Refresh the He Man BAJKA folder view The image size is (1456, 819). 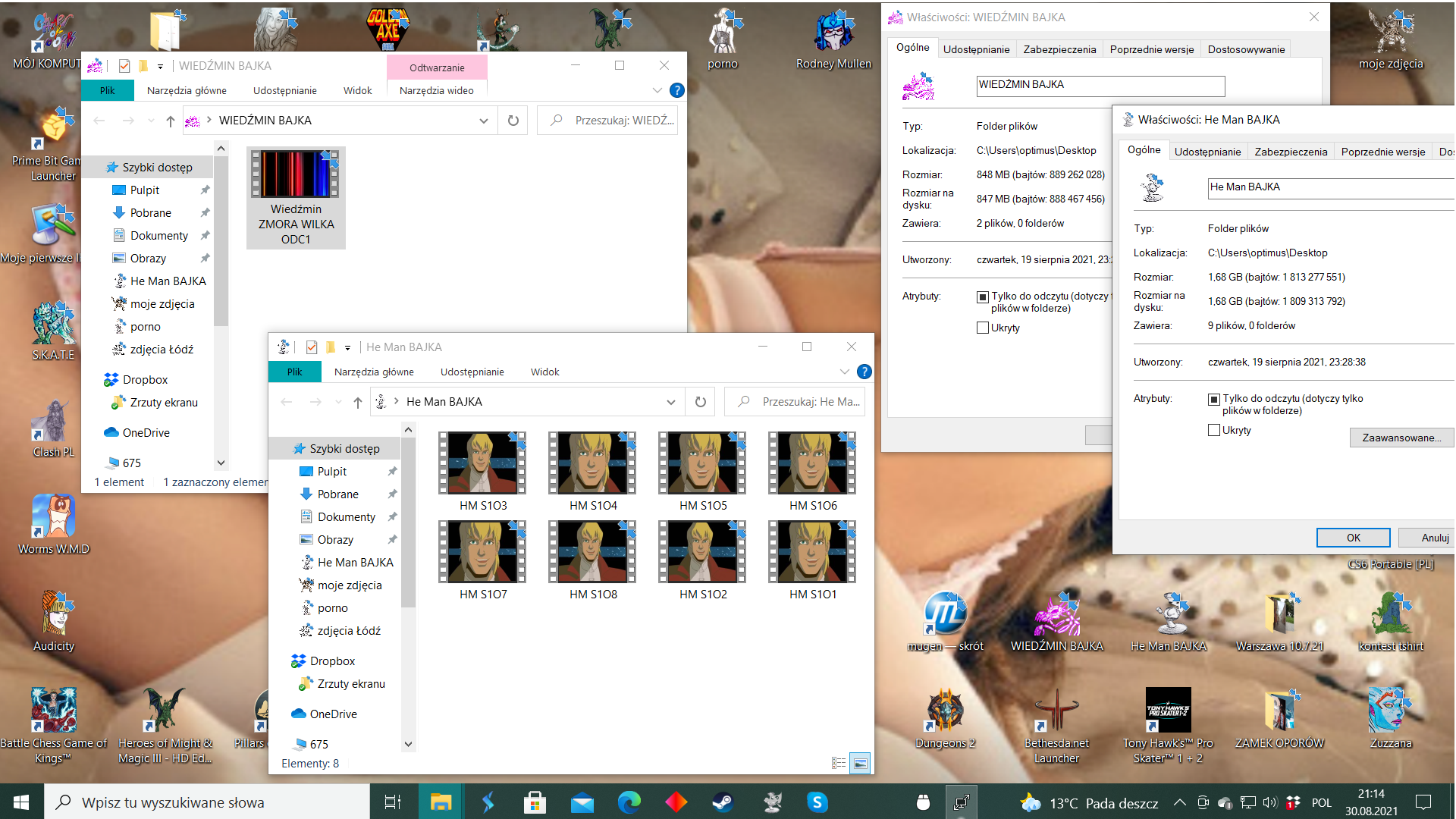click(x=701, y=402)
